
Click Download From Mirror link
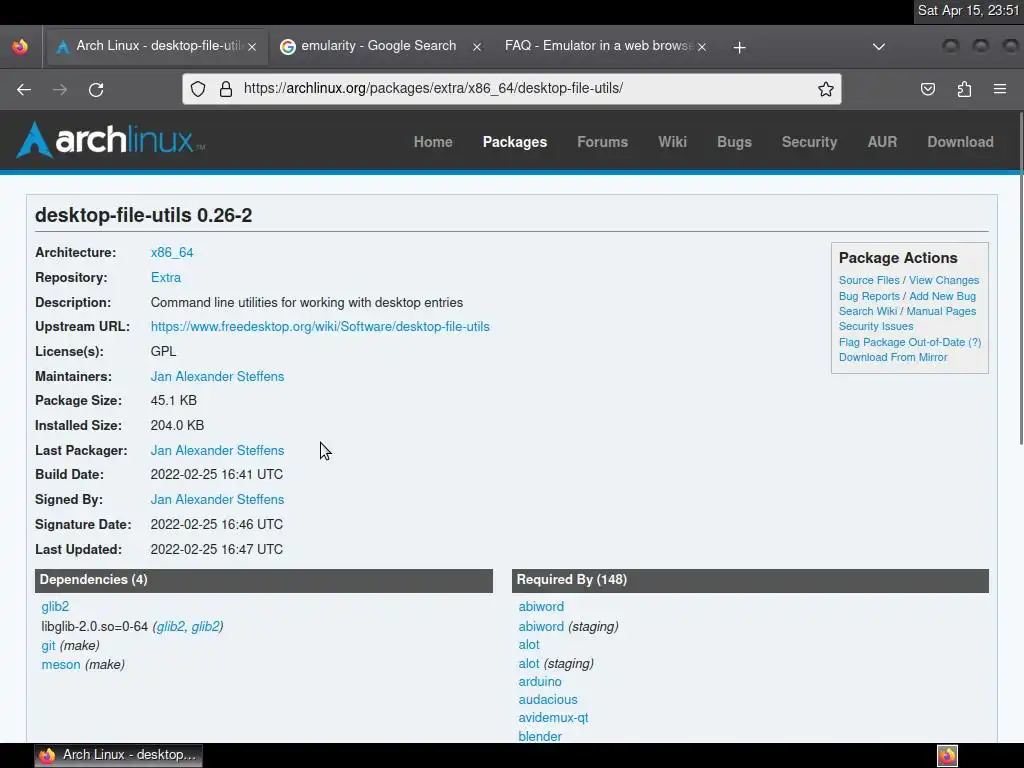[x=893, y=357]
